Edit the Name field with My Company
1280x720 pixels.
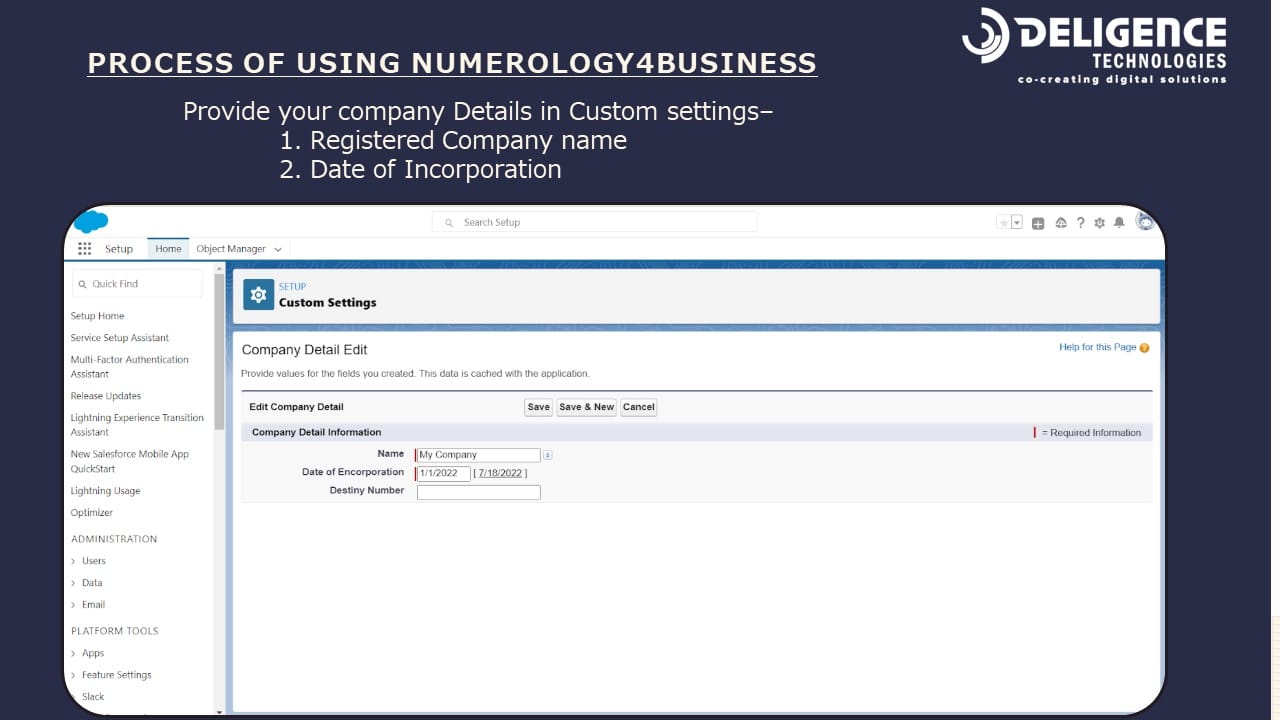point(478,455)
